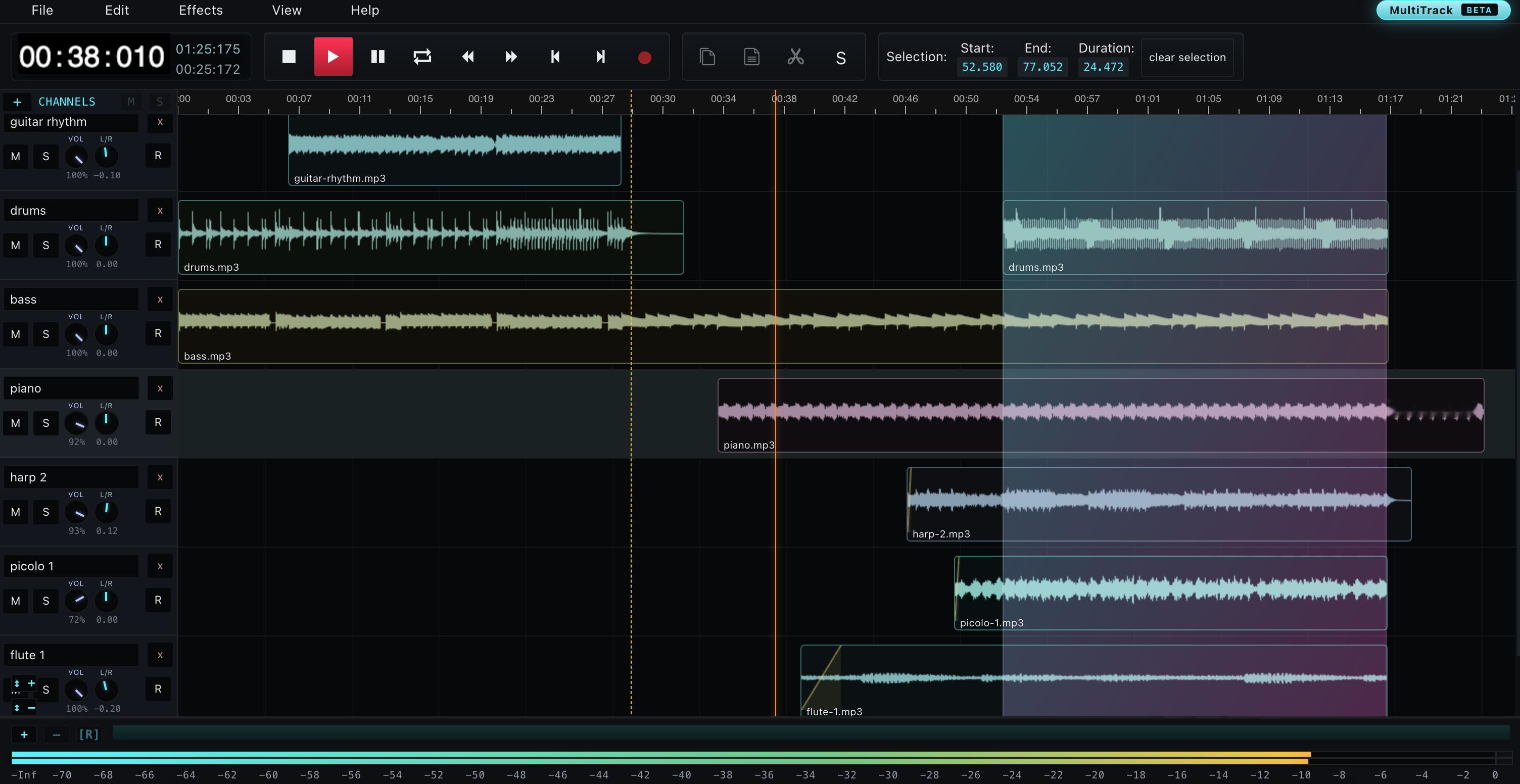Click the Stop playback button
The image size is (1520, 784).
pos(289,57)
